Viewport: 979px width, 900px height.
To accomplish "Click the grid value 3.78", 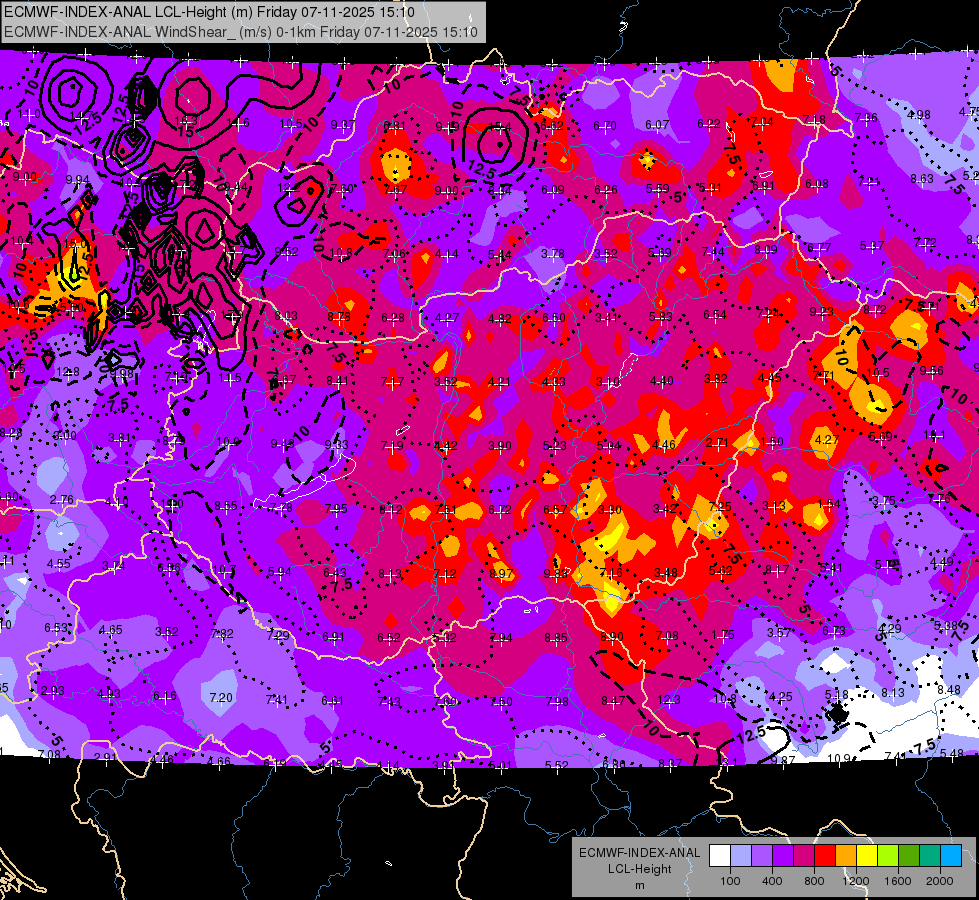I will [553, 254].
